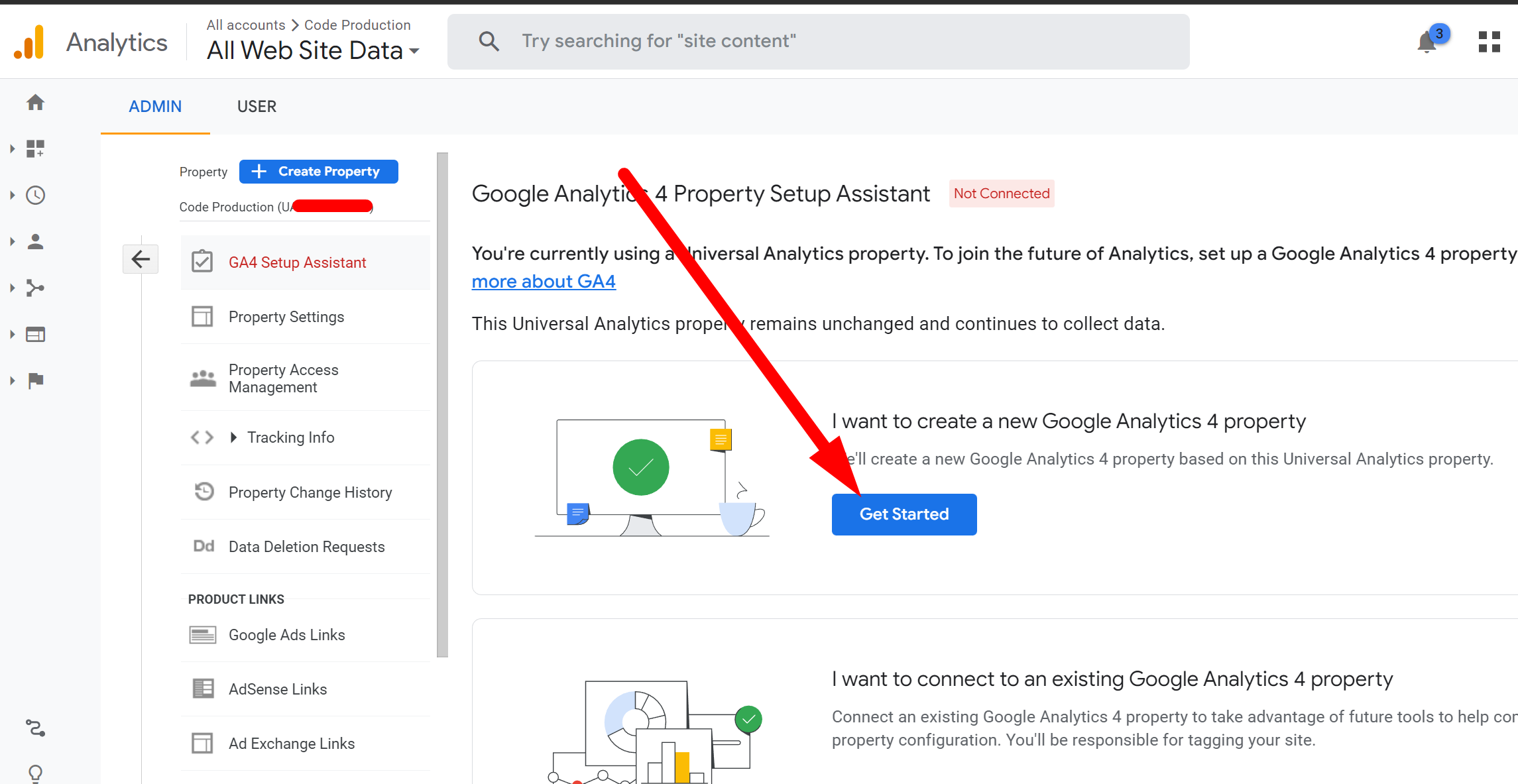Follow the 'more about GA4' link
1518x784 pixels.
point(544,282)
